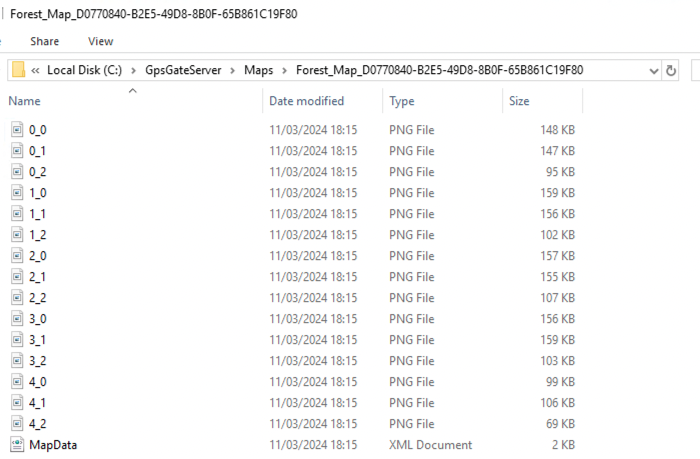Viewport: 700px width, 459px height.
Task: Click the 148 KB size value
Action: [x=558, y=130]
